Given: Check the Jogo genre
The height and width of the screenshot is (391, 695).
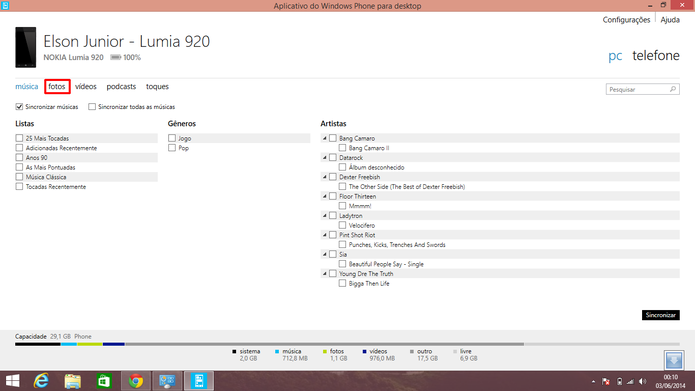Looking at the screenshot, I should point(172,138).
